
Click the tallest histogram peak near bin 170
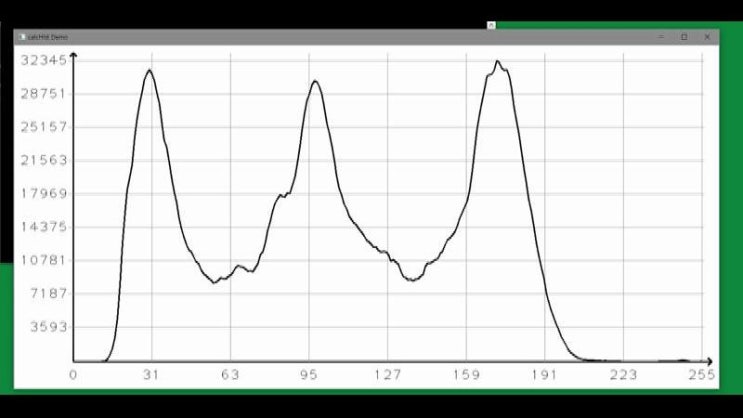click(497, 62)
